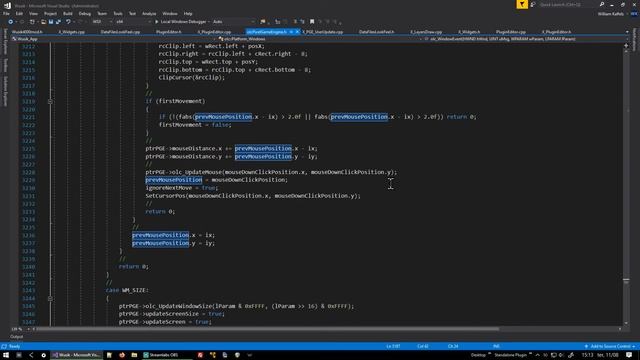Switch to the X_Widgets.h tab
This screenshot has height=360, width=640.
coord(469,31)
